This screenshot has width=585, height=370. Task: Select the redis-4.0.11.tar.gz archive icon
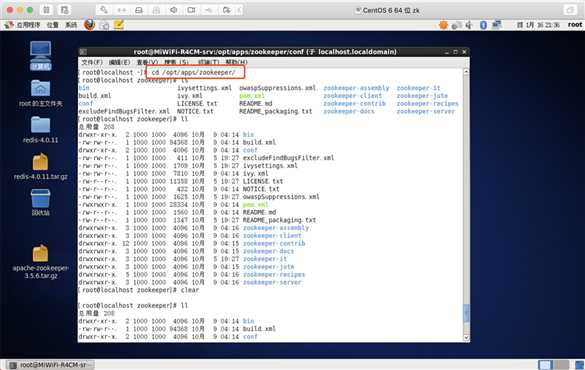[41, 166]
